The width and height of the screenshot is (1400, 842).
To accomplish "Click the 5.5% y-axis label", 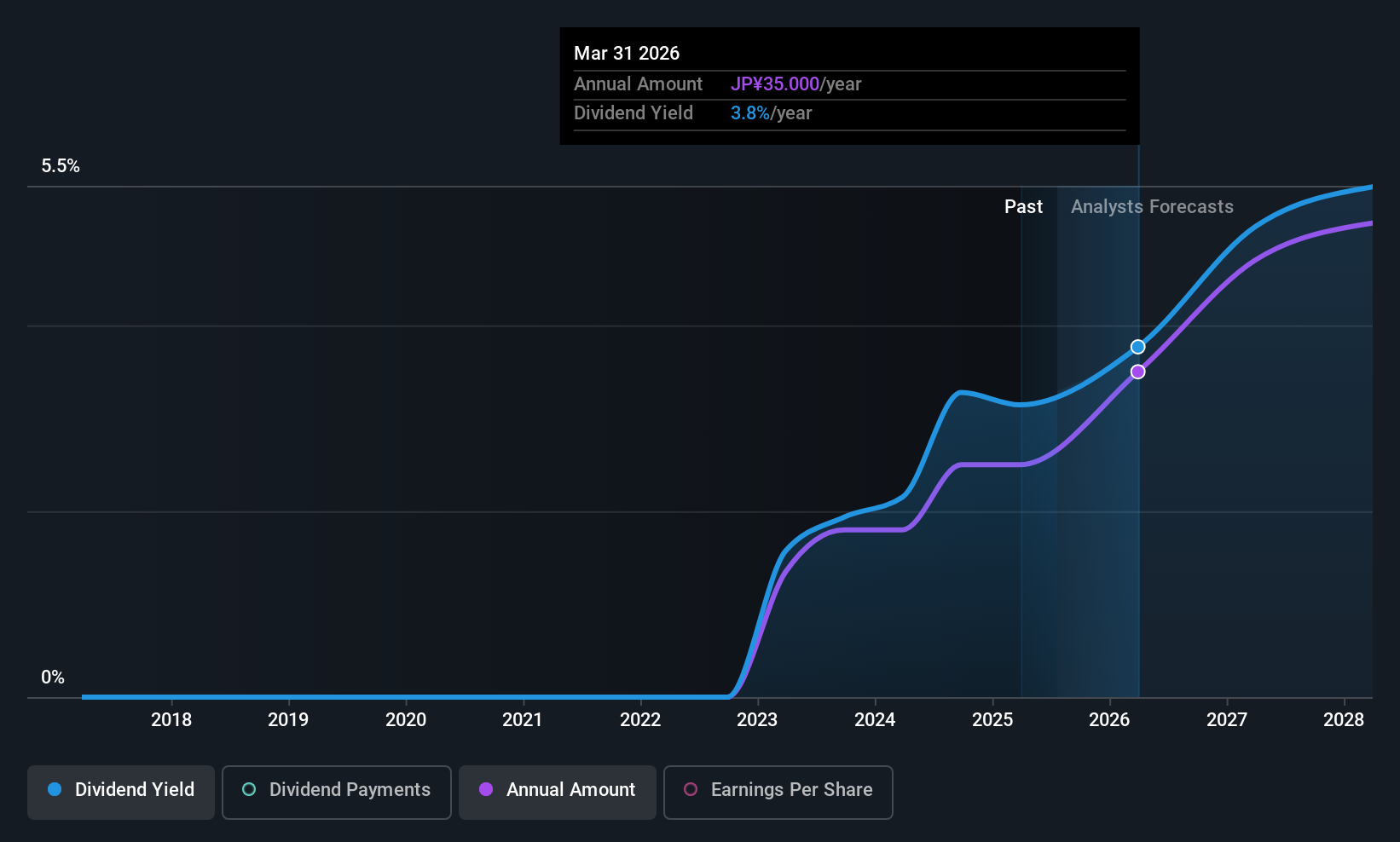I will [61, 166].
